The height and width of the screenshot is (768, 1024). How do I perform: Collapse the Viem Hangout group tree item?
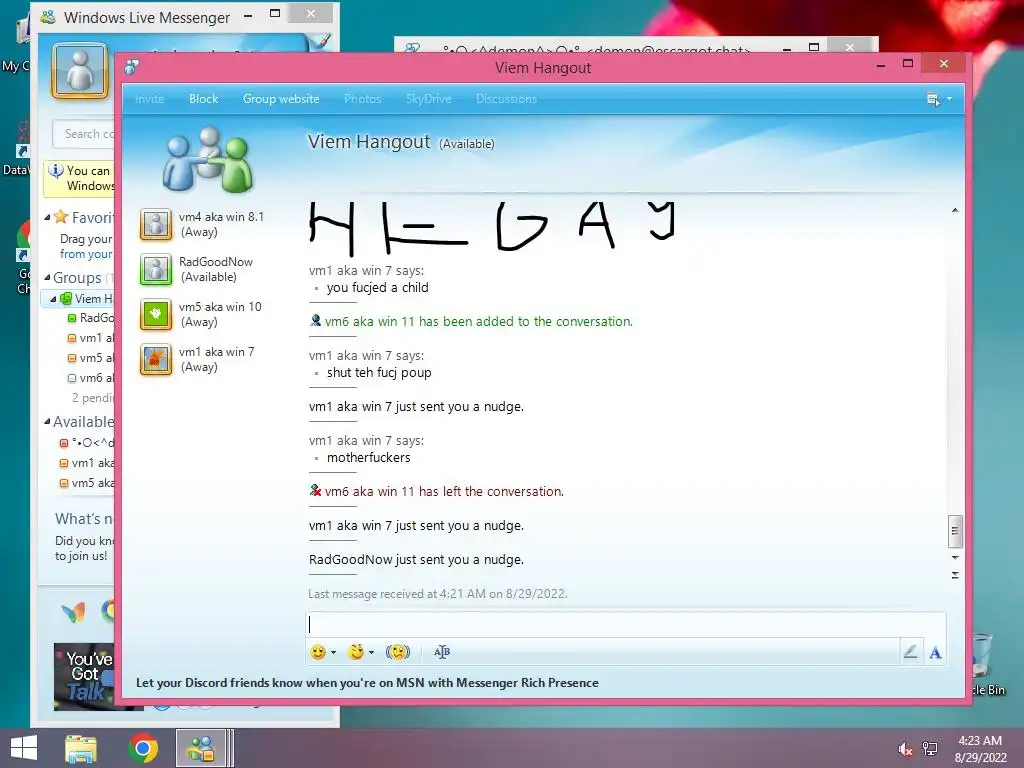click(x=54, y=299)
